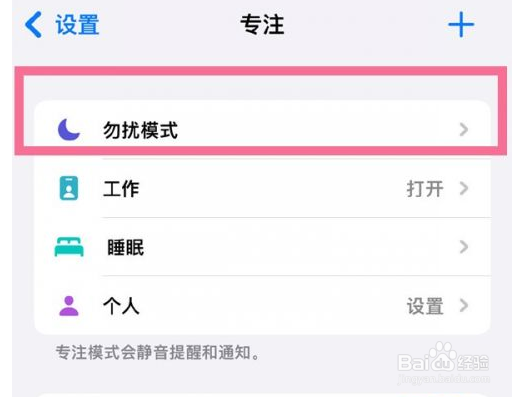This screenshot has height=397, width=519.
Task: Tap the green bed sleep icon
Action: (x=69, y=247)
